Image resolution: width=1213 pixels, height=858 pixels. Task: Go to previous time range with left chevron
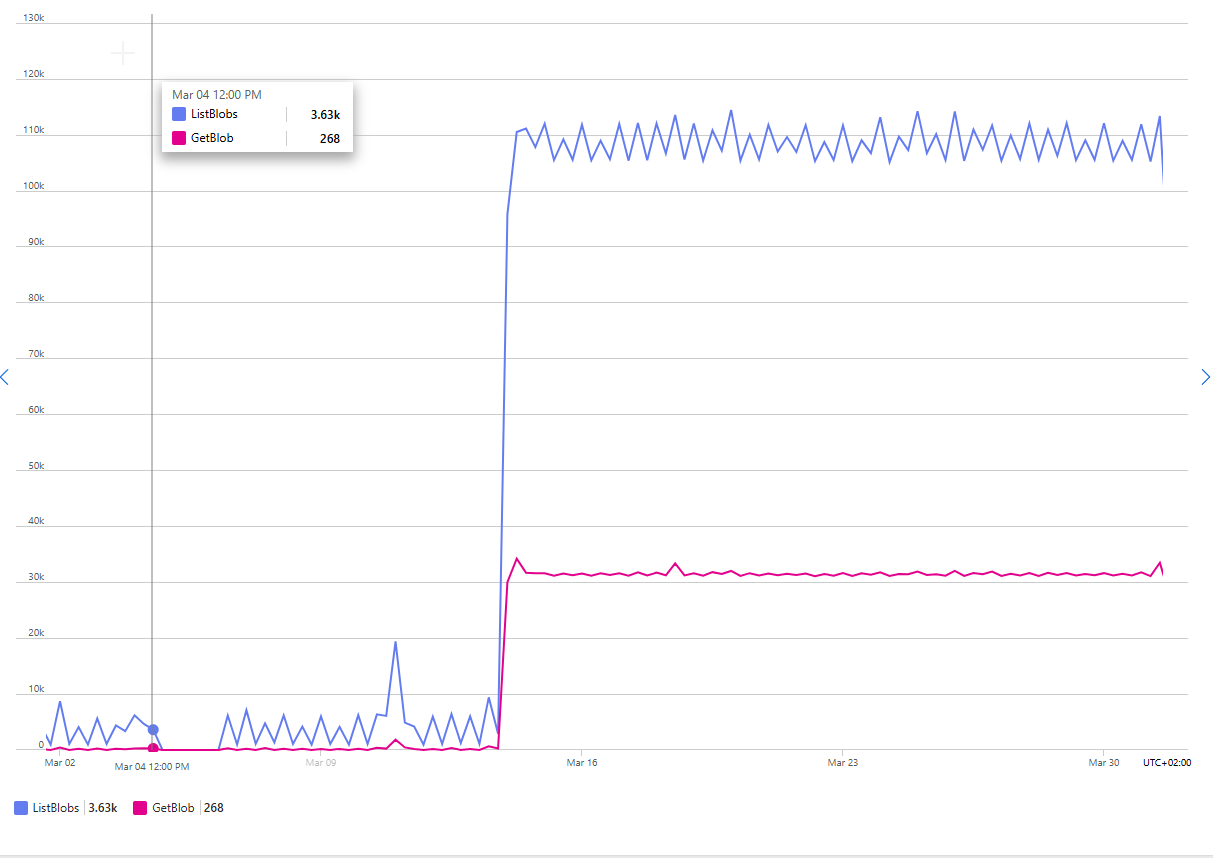(x=5, y=377)
